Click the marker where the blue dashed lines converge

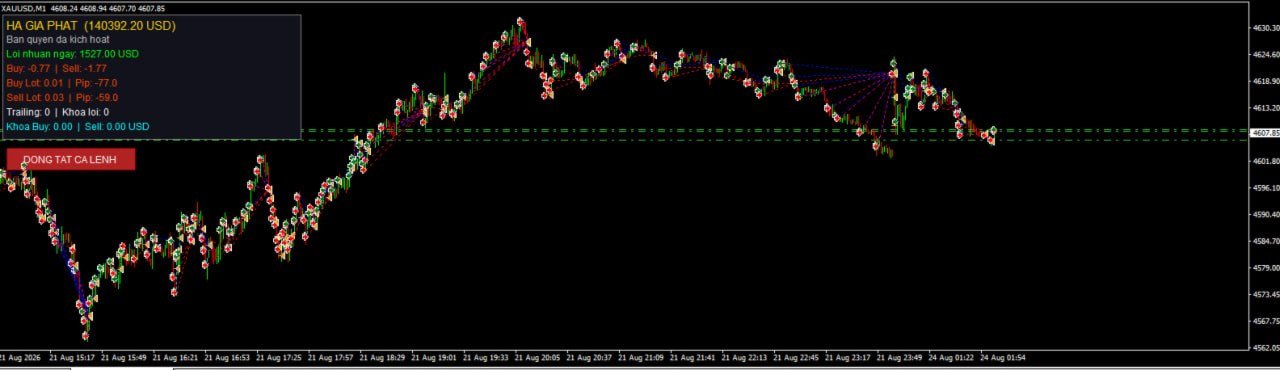pos(893,73)
